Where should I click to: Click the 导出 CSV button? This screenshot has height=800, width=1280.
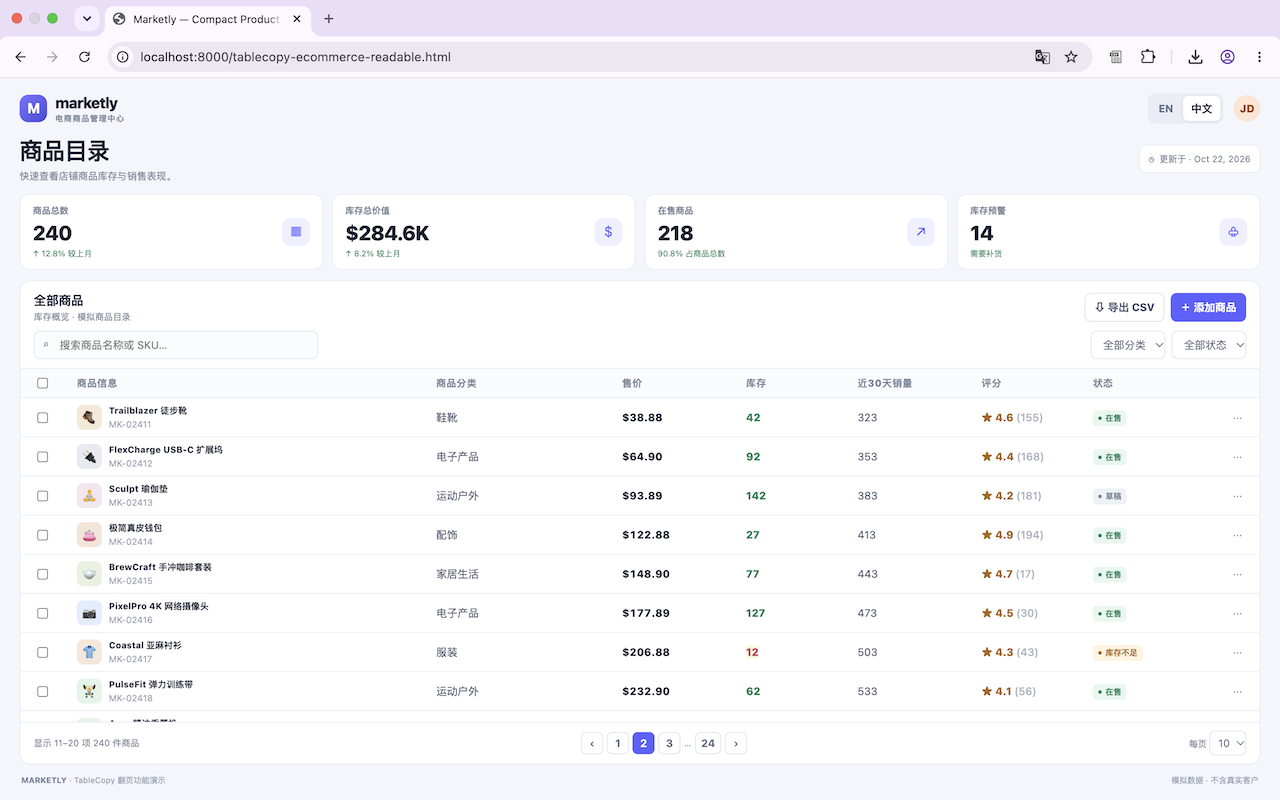(1124, 307)
